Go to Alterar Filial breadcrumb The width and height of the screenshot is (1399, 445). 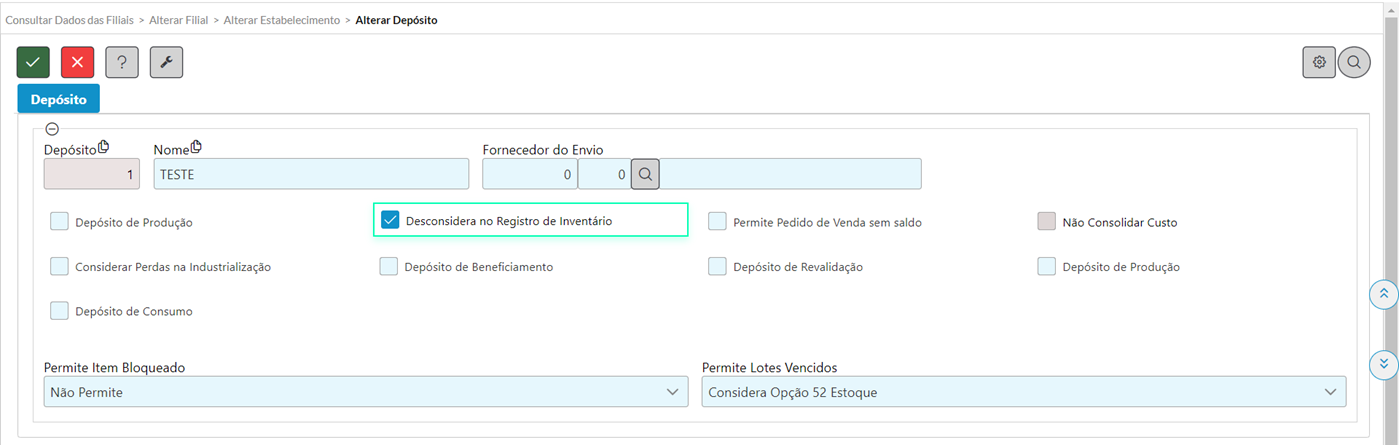pos(179,20)
